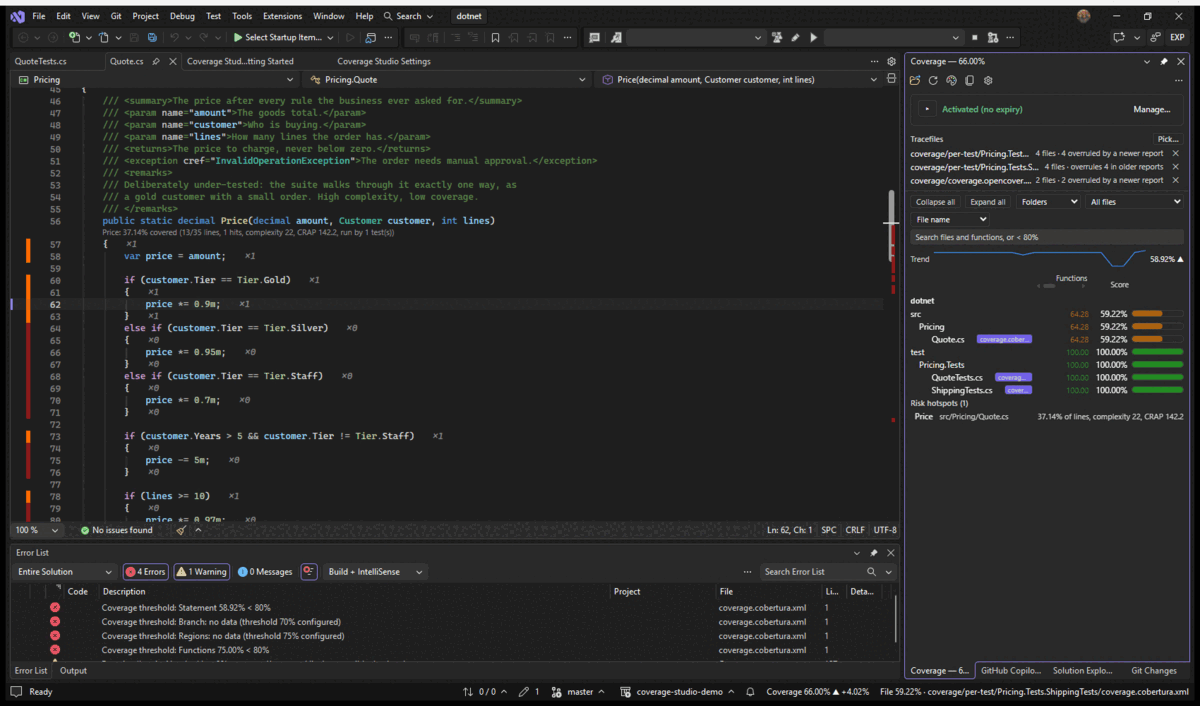Switch to the QuoteTests.cs tab

coord(41,61)
